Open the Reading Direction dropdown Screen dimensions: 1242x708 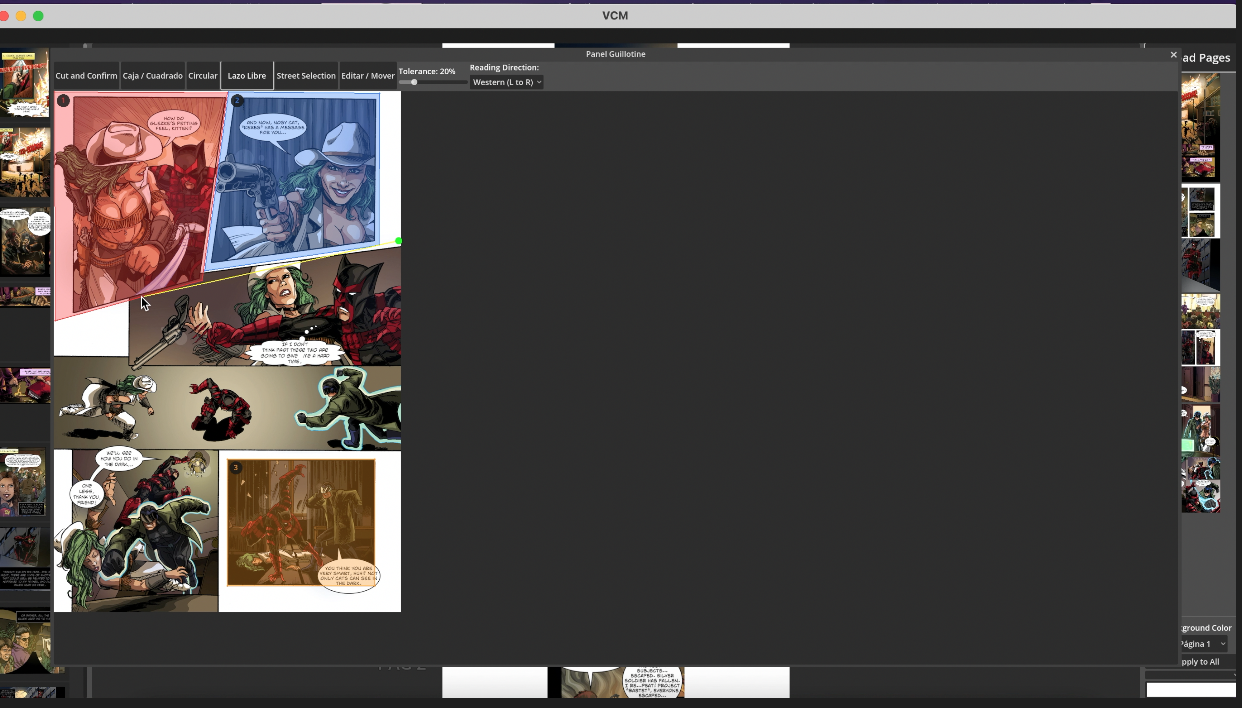(x=507, y=82)
